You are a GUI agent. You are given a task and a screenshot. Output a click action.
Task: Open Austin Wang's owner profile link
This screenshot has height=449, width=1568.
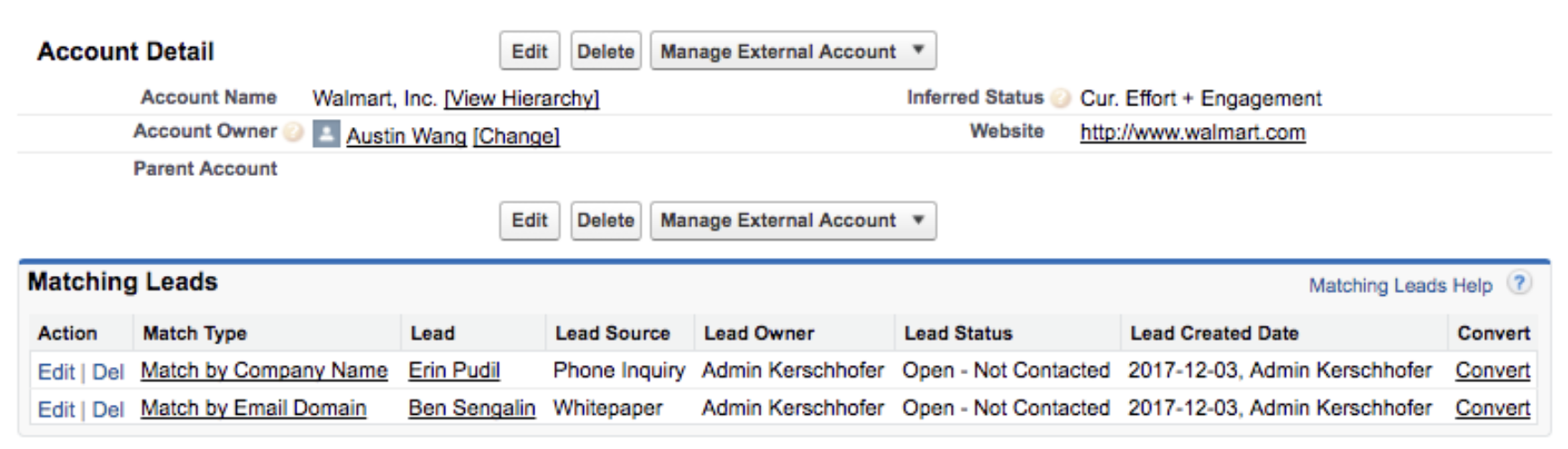[x=406, y=136]
